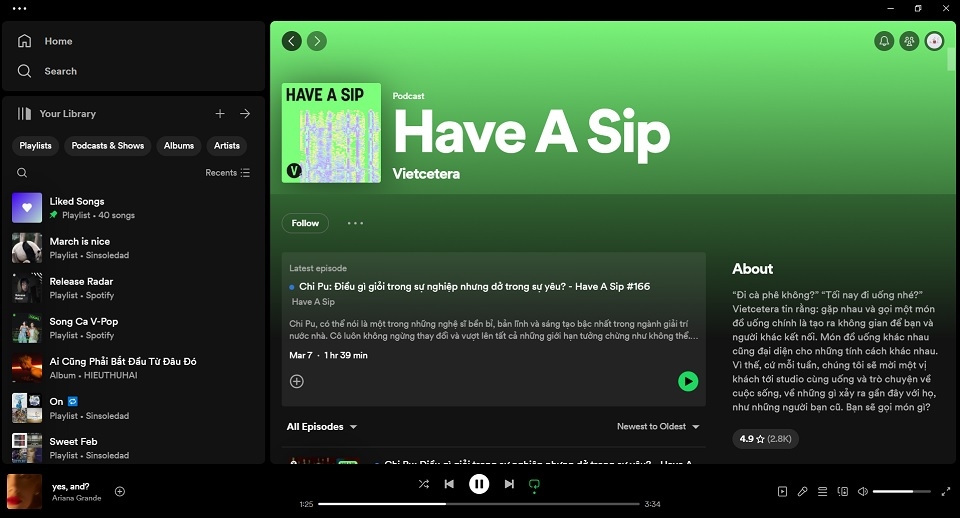This screenshot has width=960, height=518.
Task: Collapse Your Library panel icon
Action: point(24,113)
